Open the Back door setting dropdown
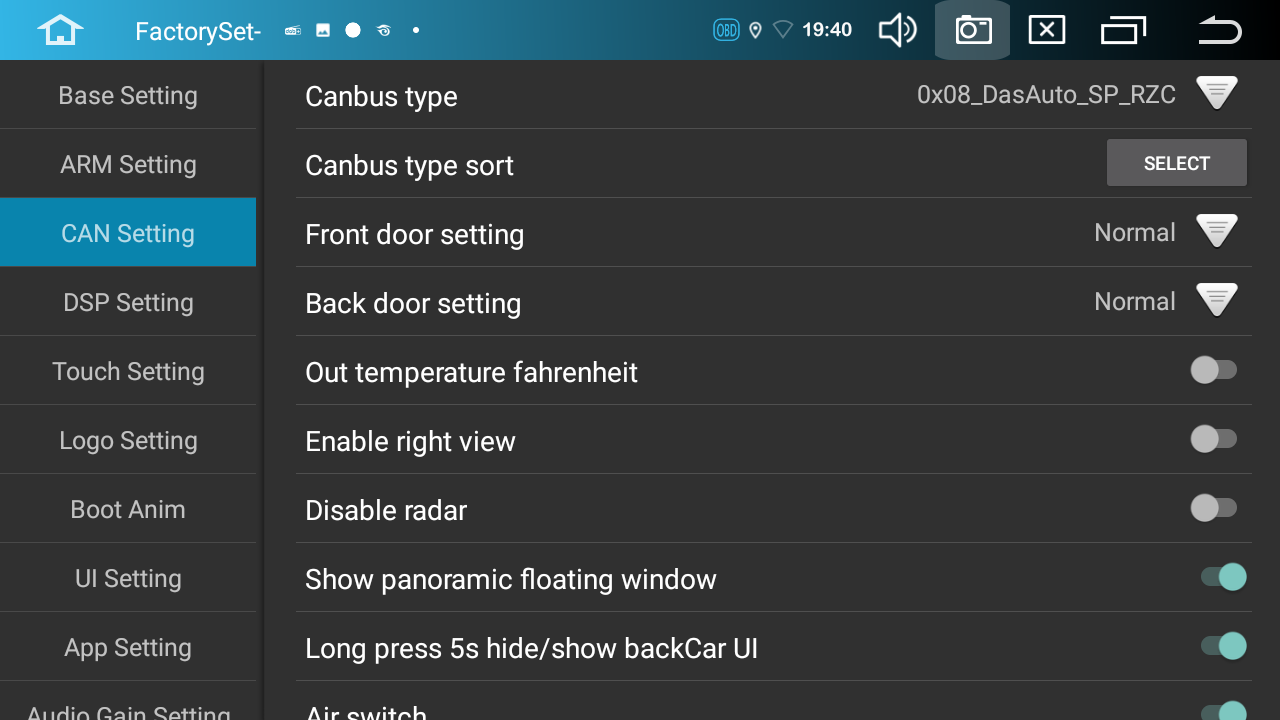Screen dimensions: 1280x720 [x=1217, y=300]
